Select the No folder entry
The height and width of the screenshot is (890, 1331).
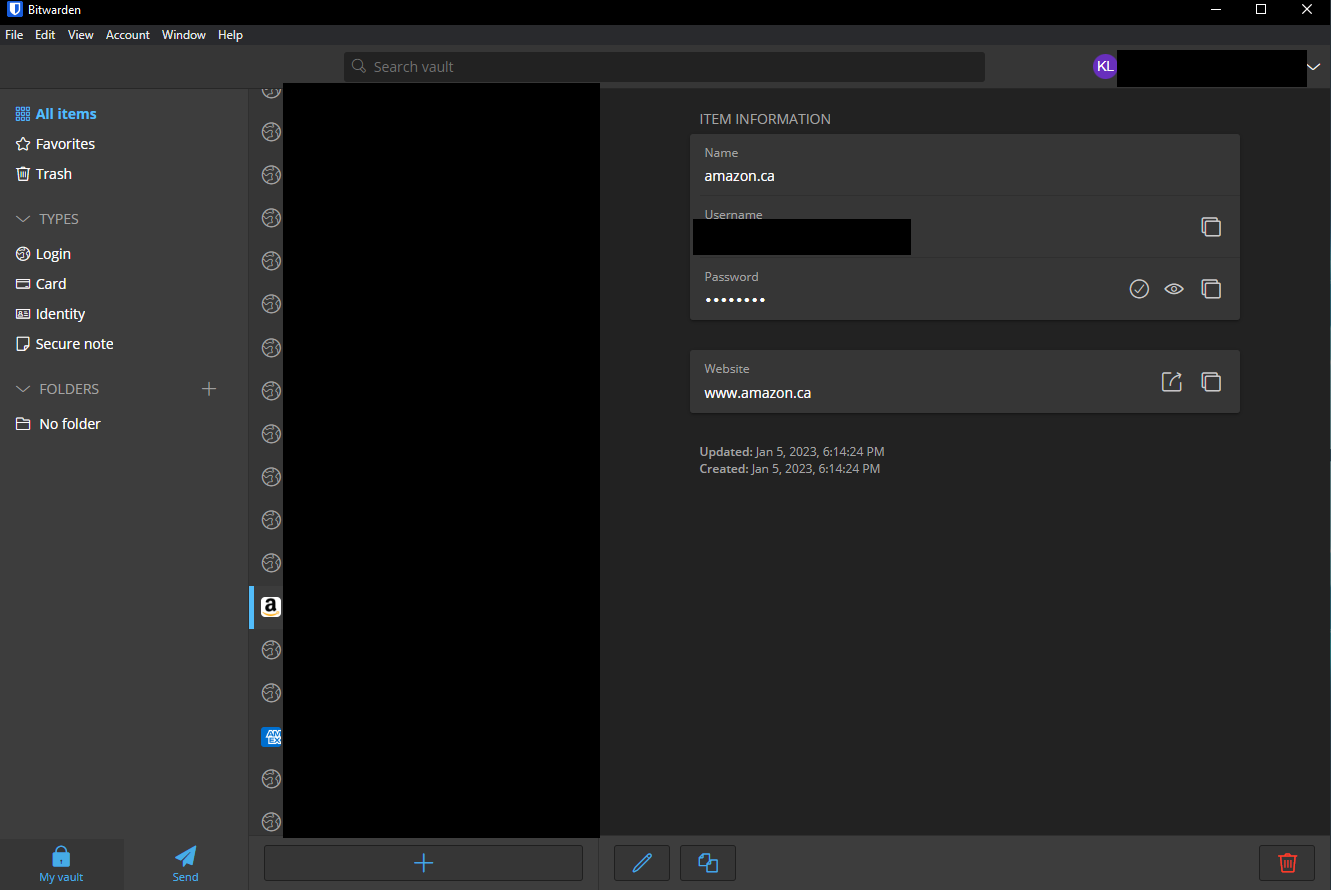point(58,424)
